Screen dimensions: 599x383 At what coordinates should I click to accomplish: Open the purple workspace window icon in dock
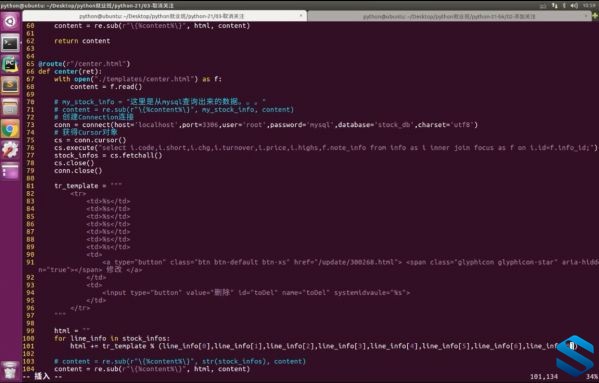10,171
